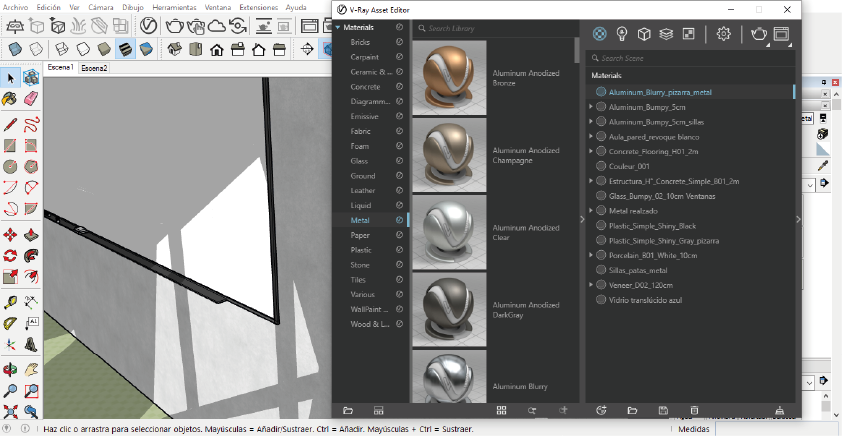Expand Aula_pared_revoque blanco material

pyautogui.click(x=591, y=136)
